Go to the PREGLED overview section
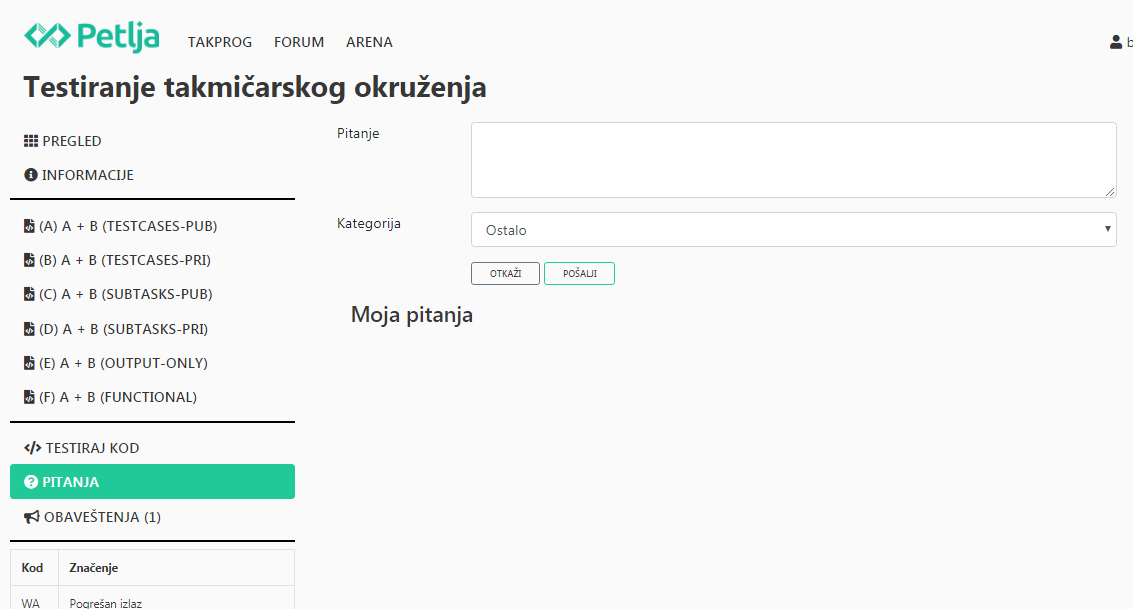 [70, 141]
